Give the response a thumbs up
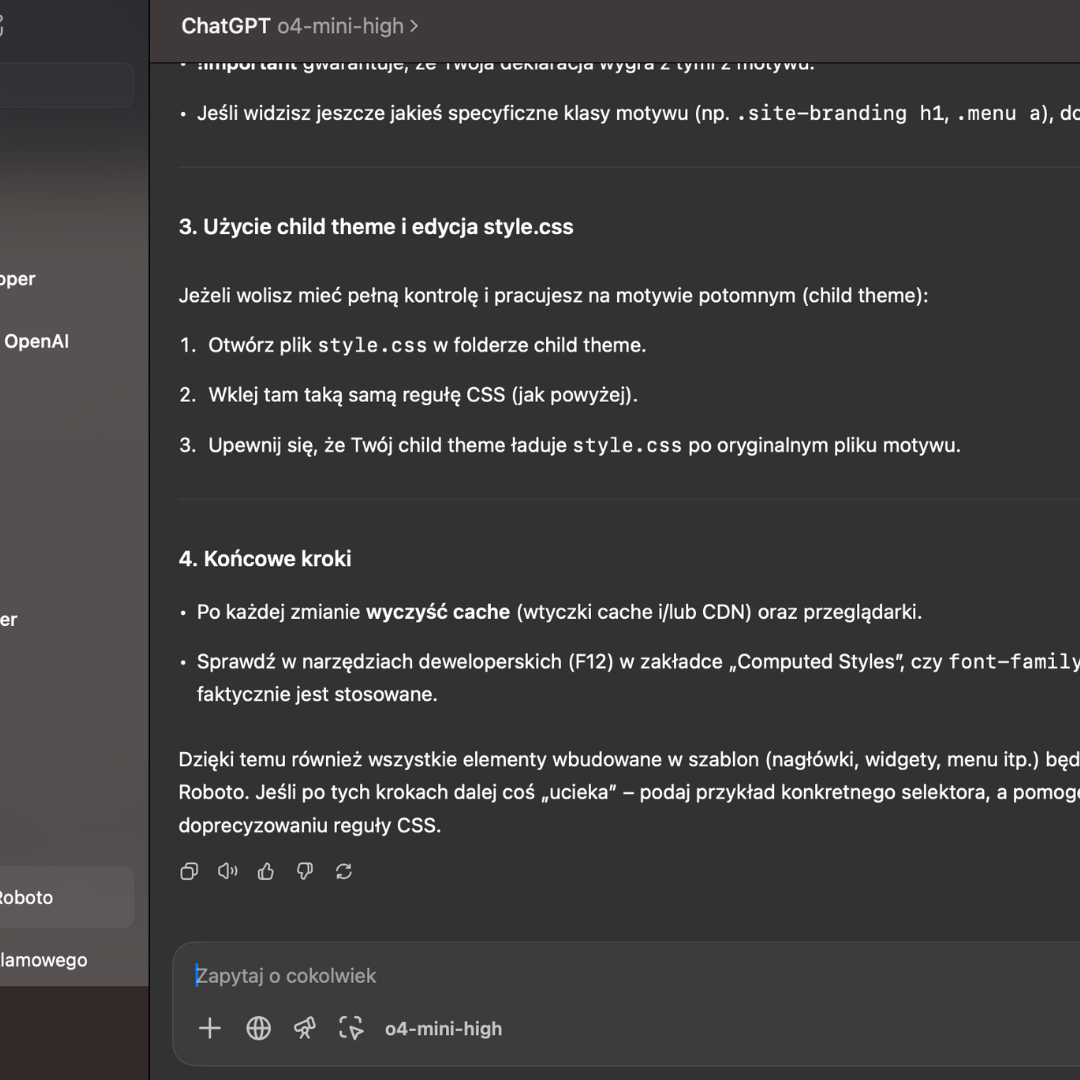The height and width of the screenshot is (1080, 1080). (x=265, y=871)
